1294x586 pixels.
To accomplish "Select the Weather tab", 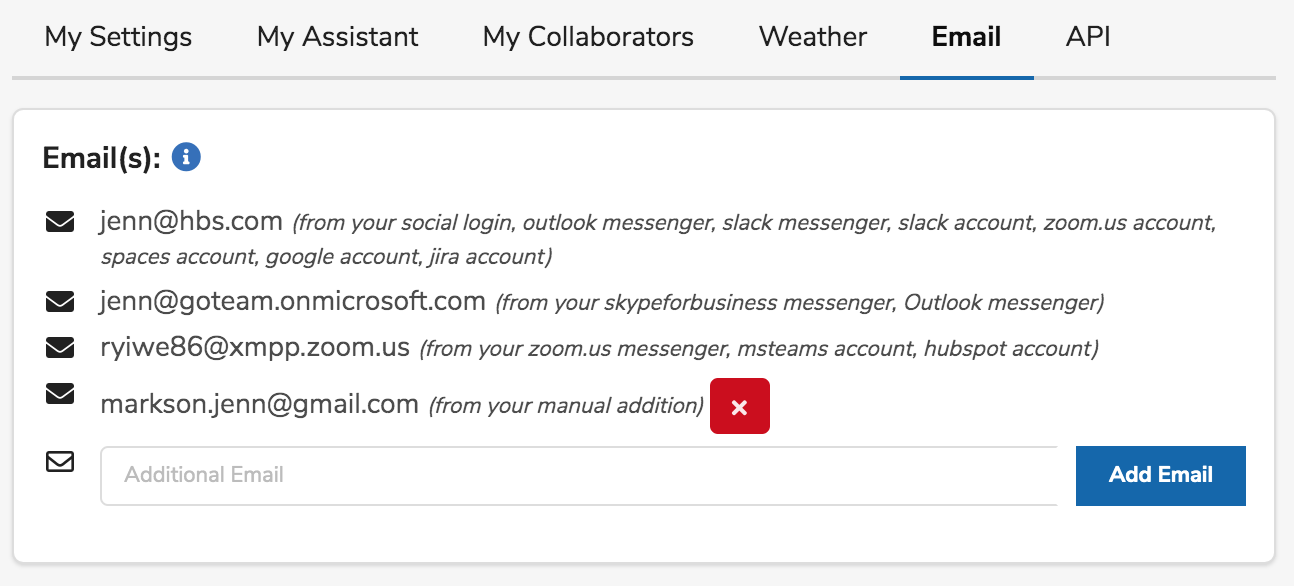I will click(x=812, y=38).
